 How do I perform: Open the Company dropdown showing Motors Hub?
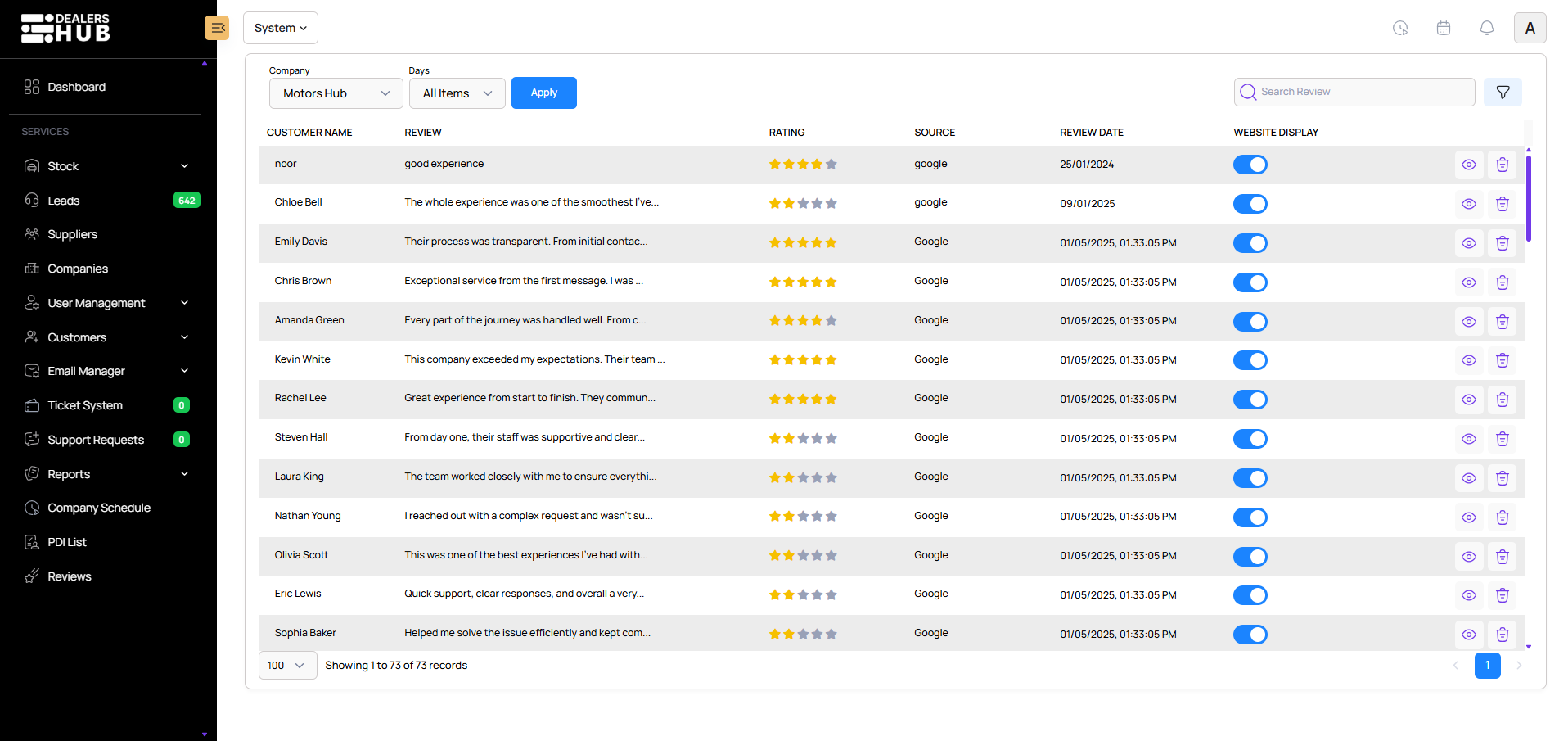[336, 93]
